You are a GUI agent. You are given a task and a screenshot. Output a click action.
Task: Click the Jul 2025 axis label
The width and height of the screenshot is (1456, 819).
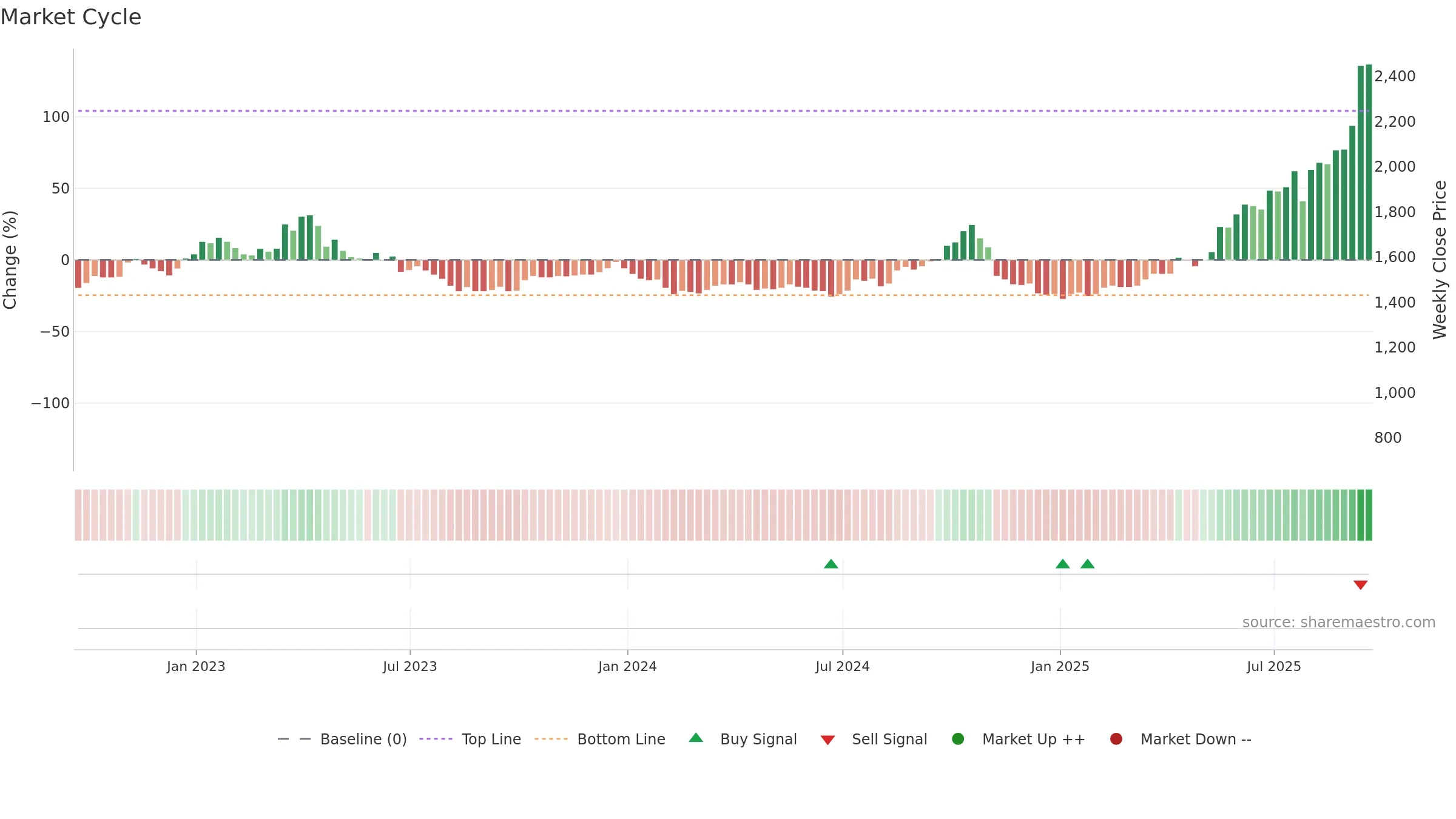pos(1274,666)
